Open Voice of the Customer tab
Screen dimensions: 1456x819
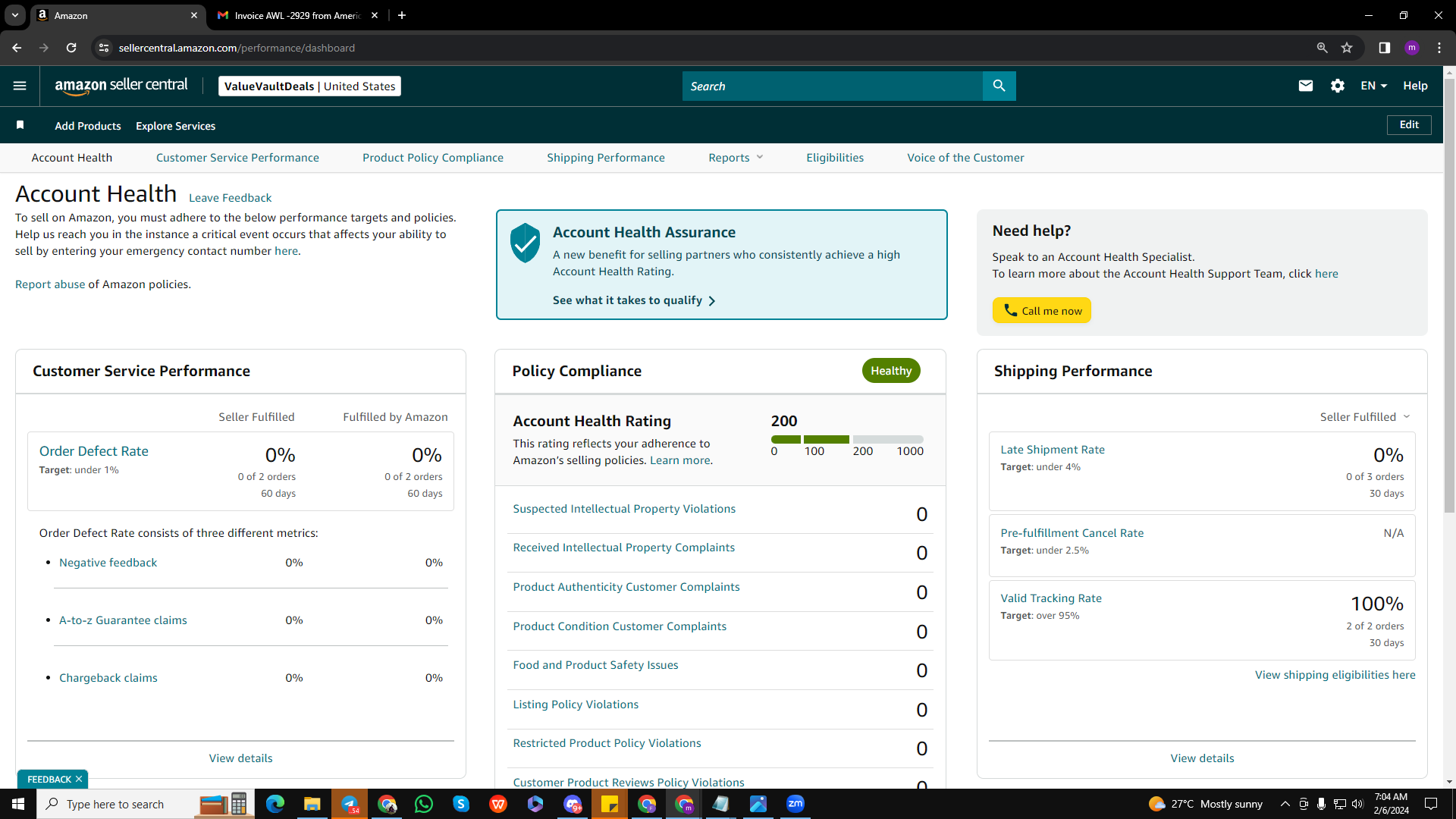[x=965, y=158]
